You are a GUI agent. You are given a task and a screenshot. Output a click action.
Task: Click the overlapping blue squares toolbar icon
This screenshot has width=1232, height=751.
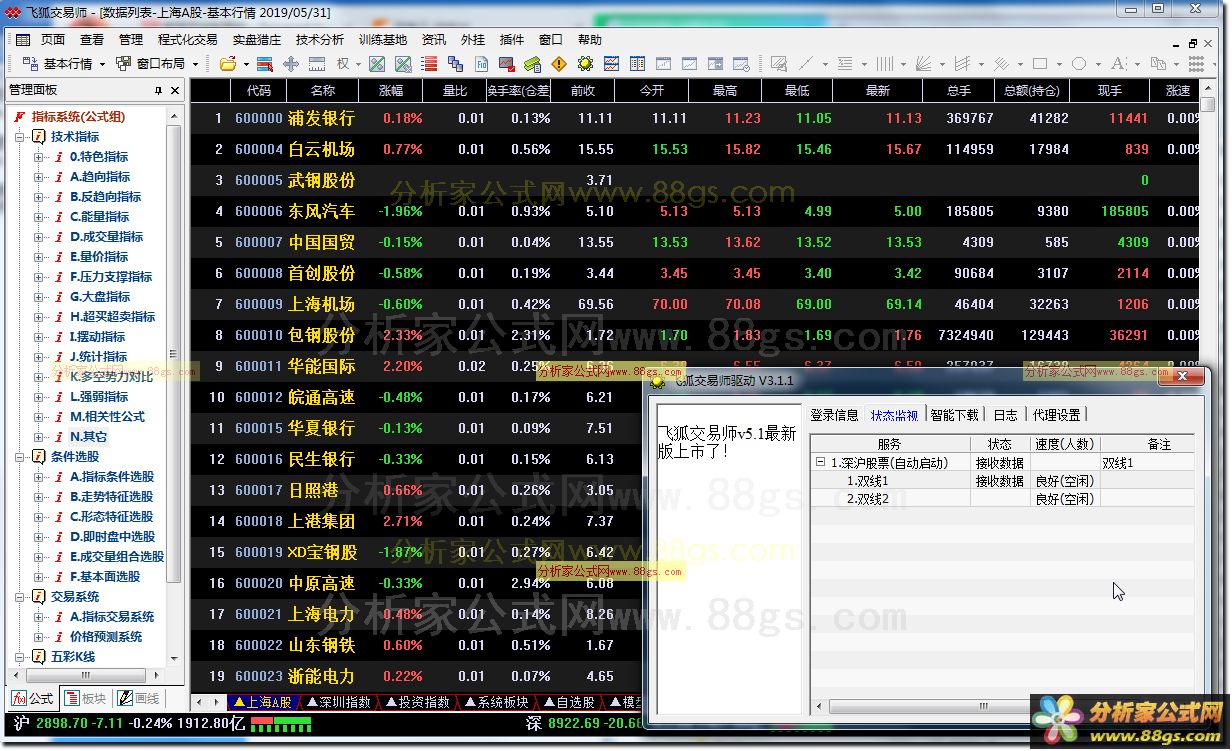click(x=456, y=64)
